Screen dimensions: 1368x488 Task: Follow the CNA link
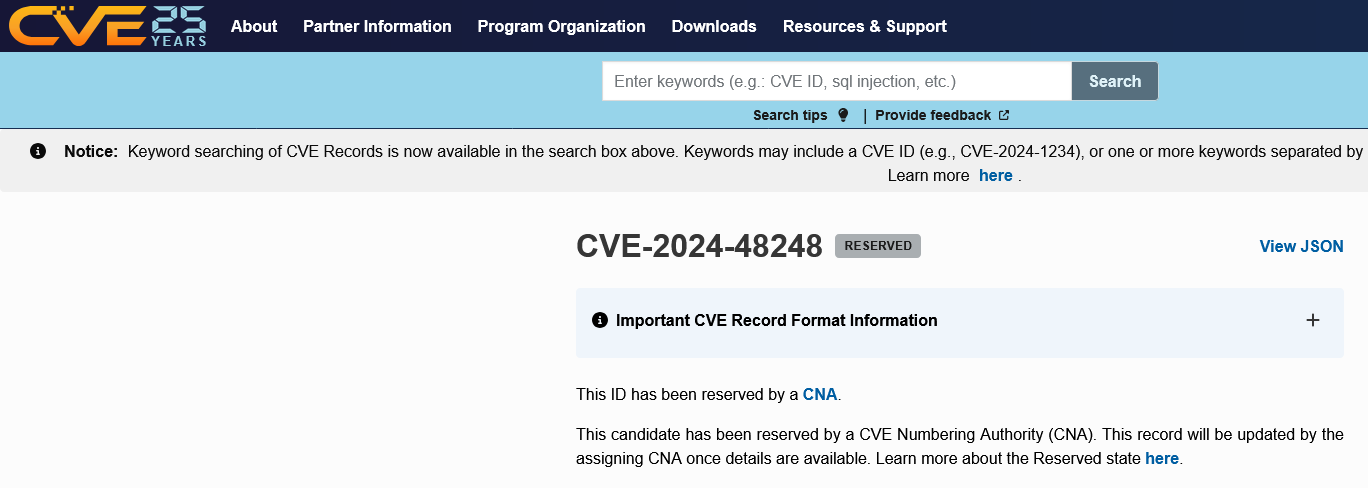pos(820,394)
